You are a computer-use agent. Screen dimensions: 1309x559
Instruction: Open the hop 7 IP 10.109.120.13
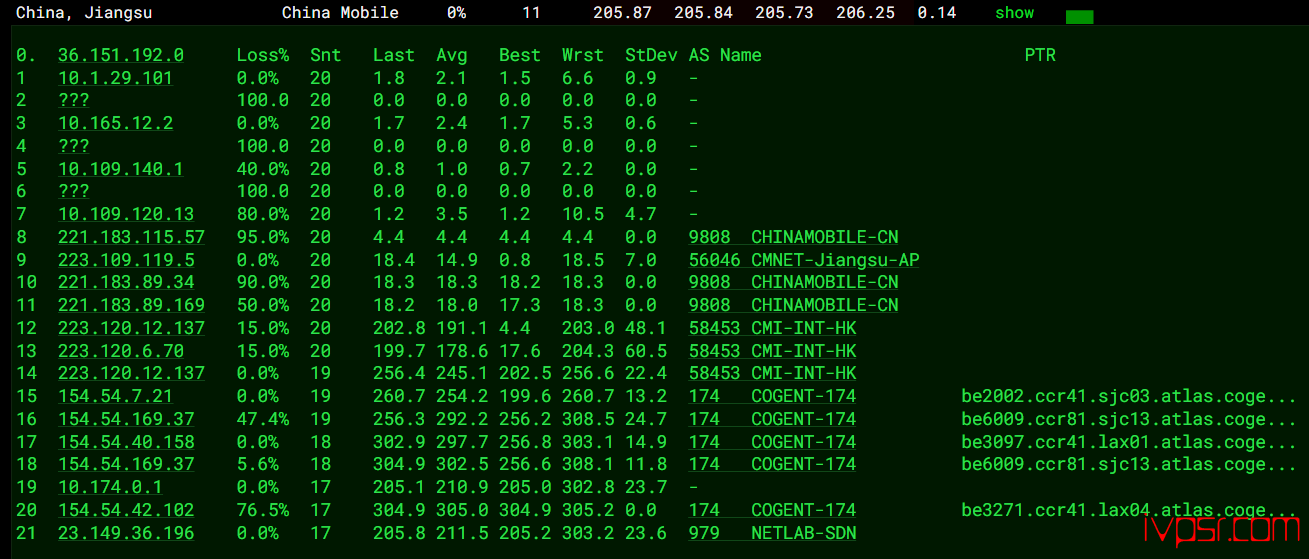click(x=126, y=214)
